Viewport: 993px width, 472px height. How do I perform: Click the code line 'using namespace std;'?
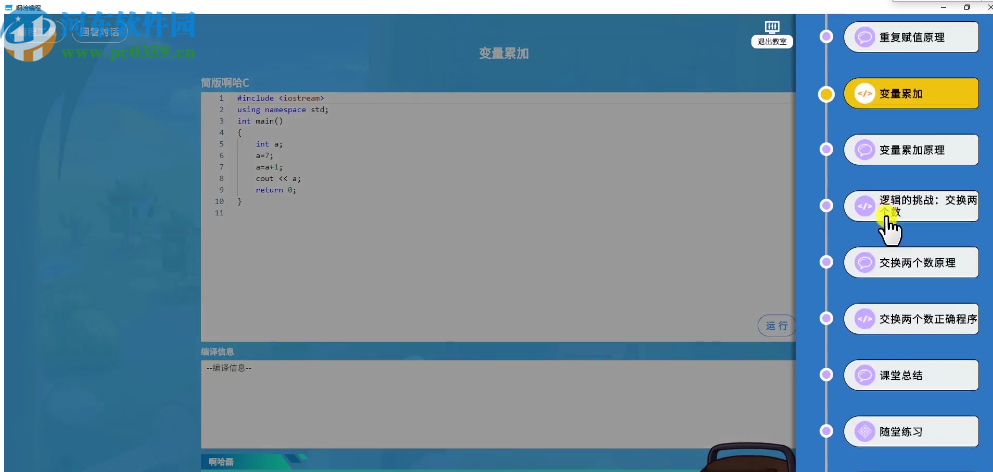(x=283, y=110)
